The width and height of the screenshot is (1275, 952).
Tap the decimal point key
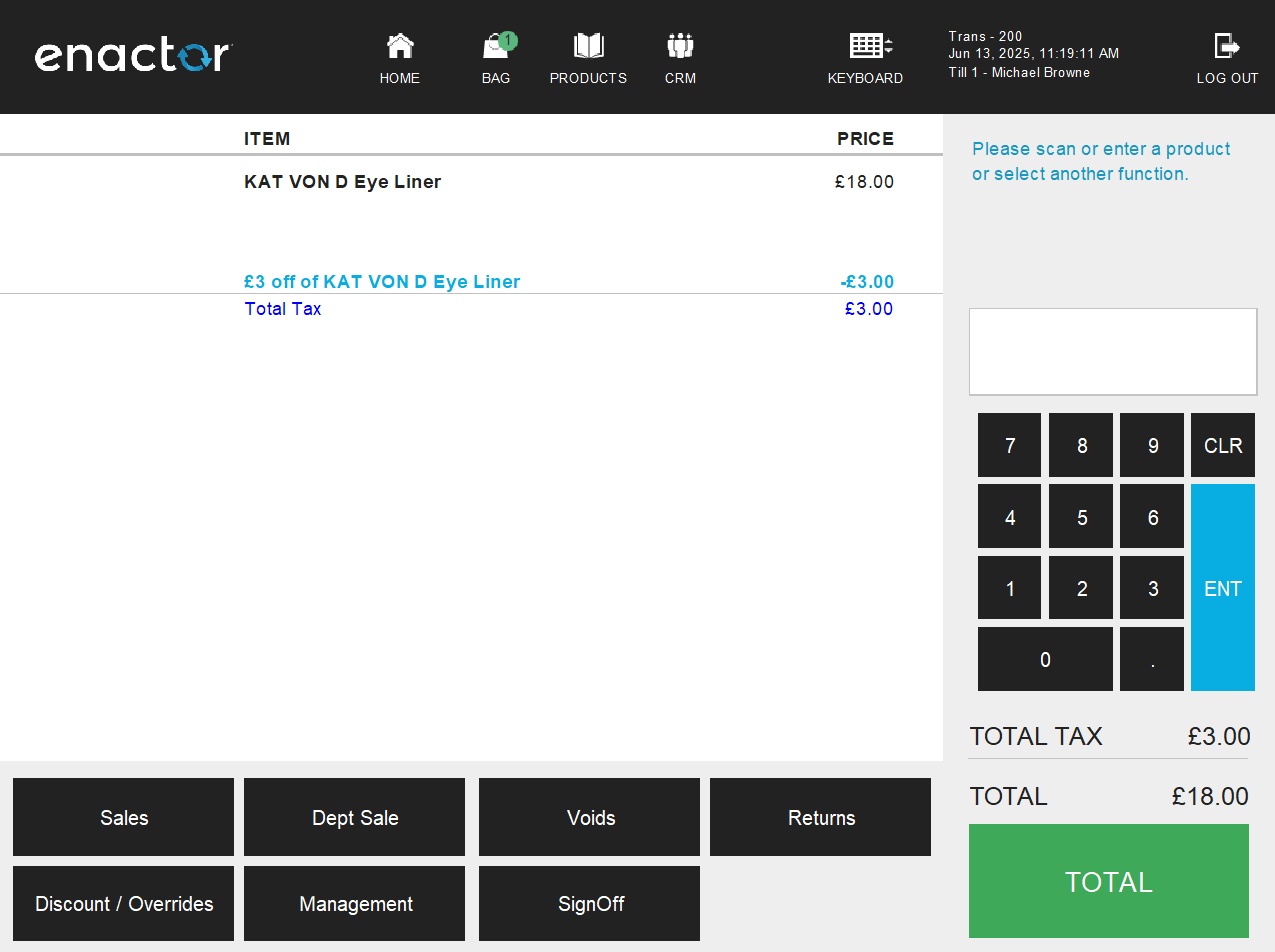[1152, 659]
